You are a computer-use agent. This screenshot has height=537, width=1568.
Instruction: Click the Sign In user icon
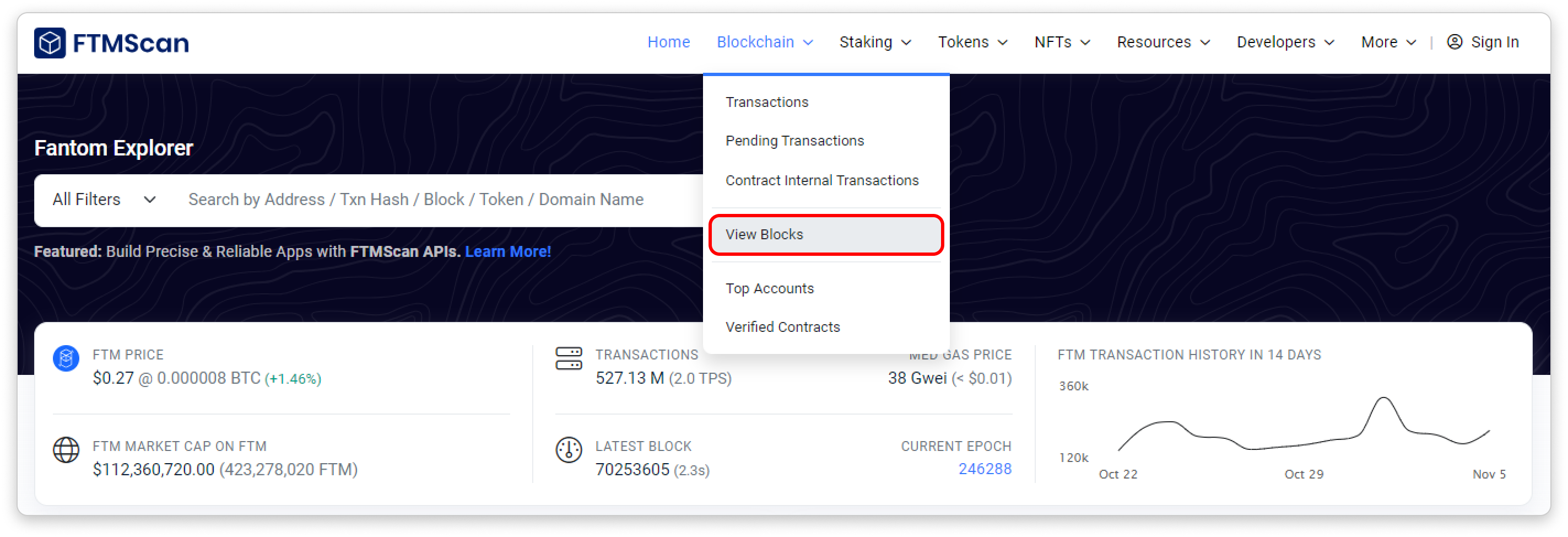click(1454, 42)
